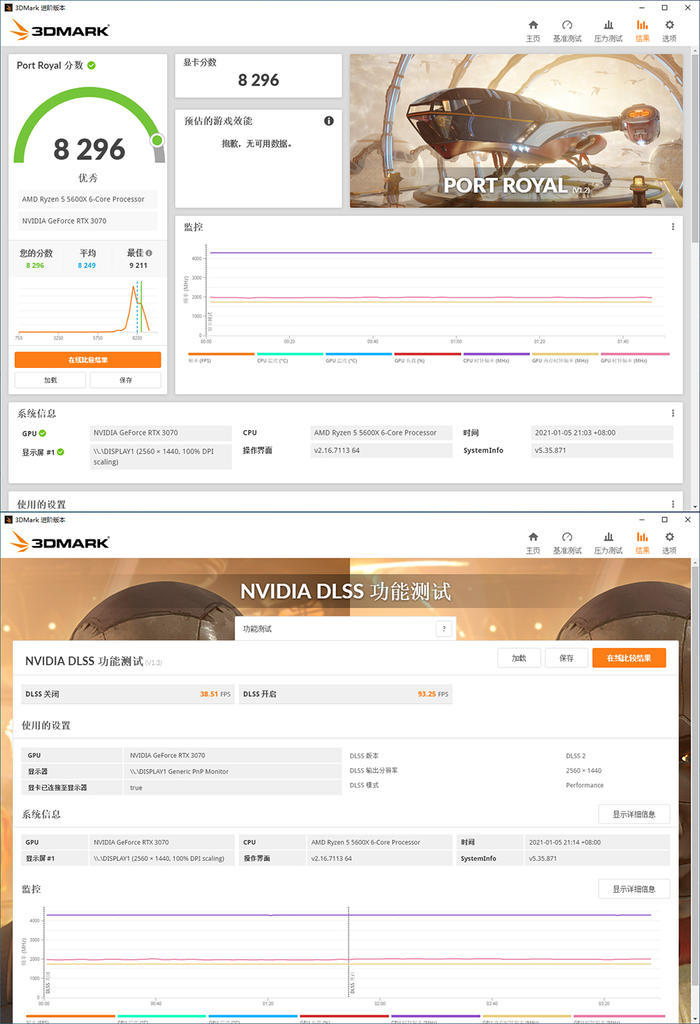Screen dimensions: 700x1024
Task: Click the question mark button beside 功能测试
Action: pos(444,628)
